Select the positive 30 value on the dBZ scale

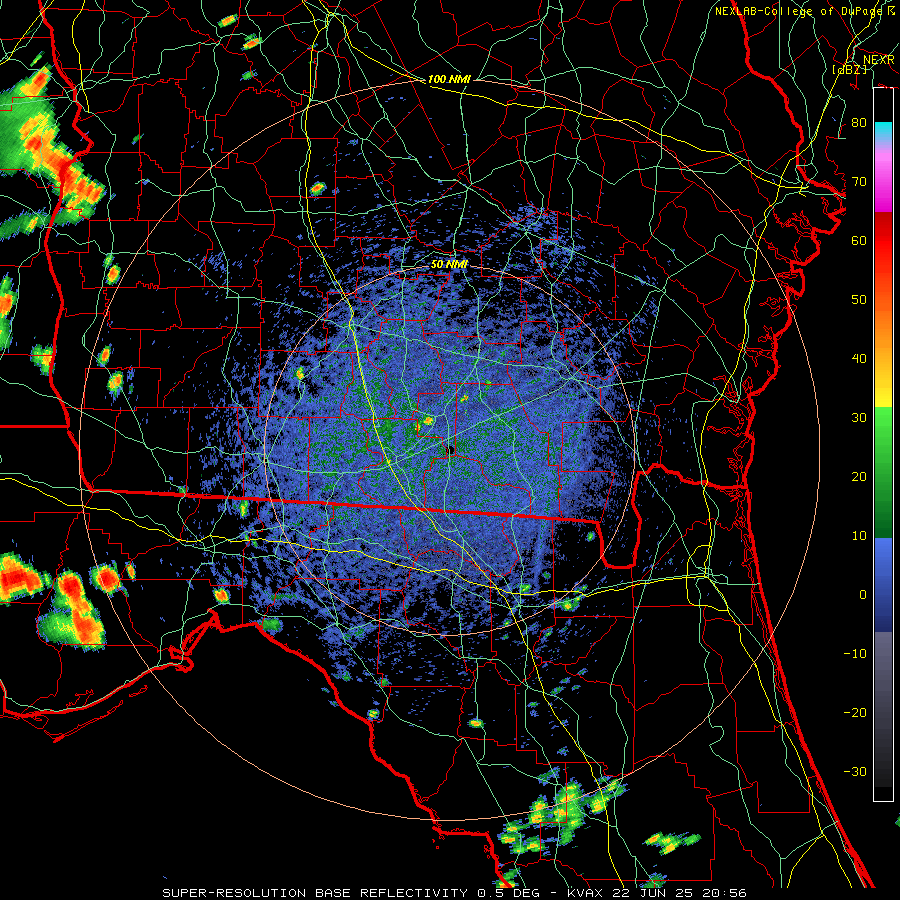pos(859,418)
